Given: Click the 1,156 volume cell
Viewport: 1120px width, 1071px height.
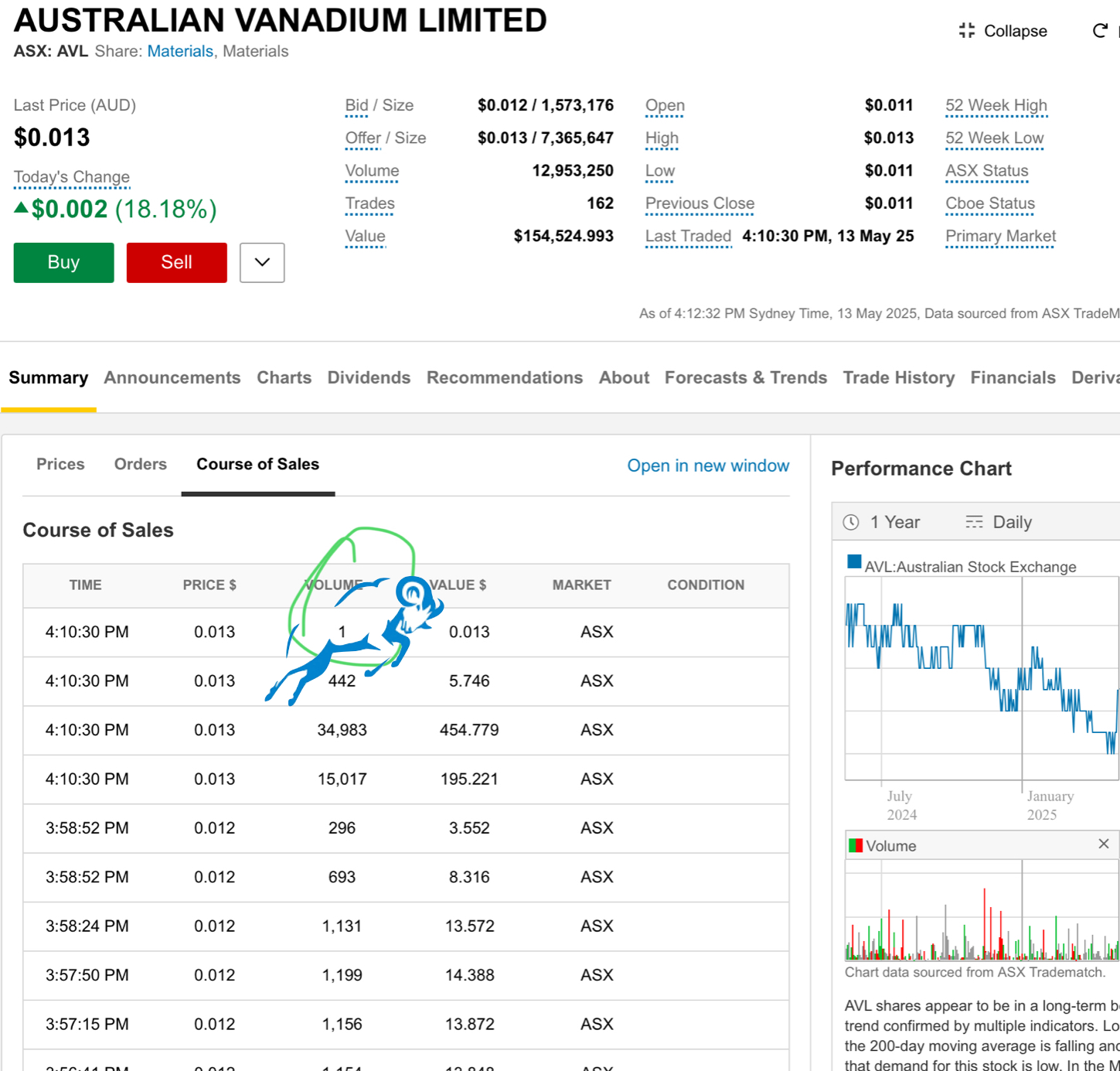Looking at the screenshot, I should click(342, 1024).
